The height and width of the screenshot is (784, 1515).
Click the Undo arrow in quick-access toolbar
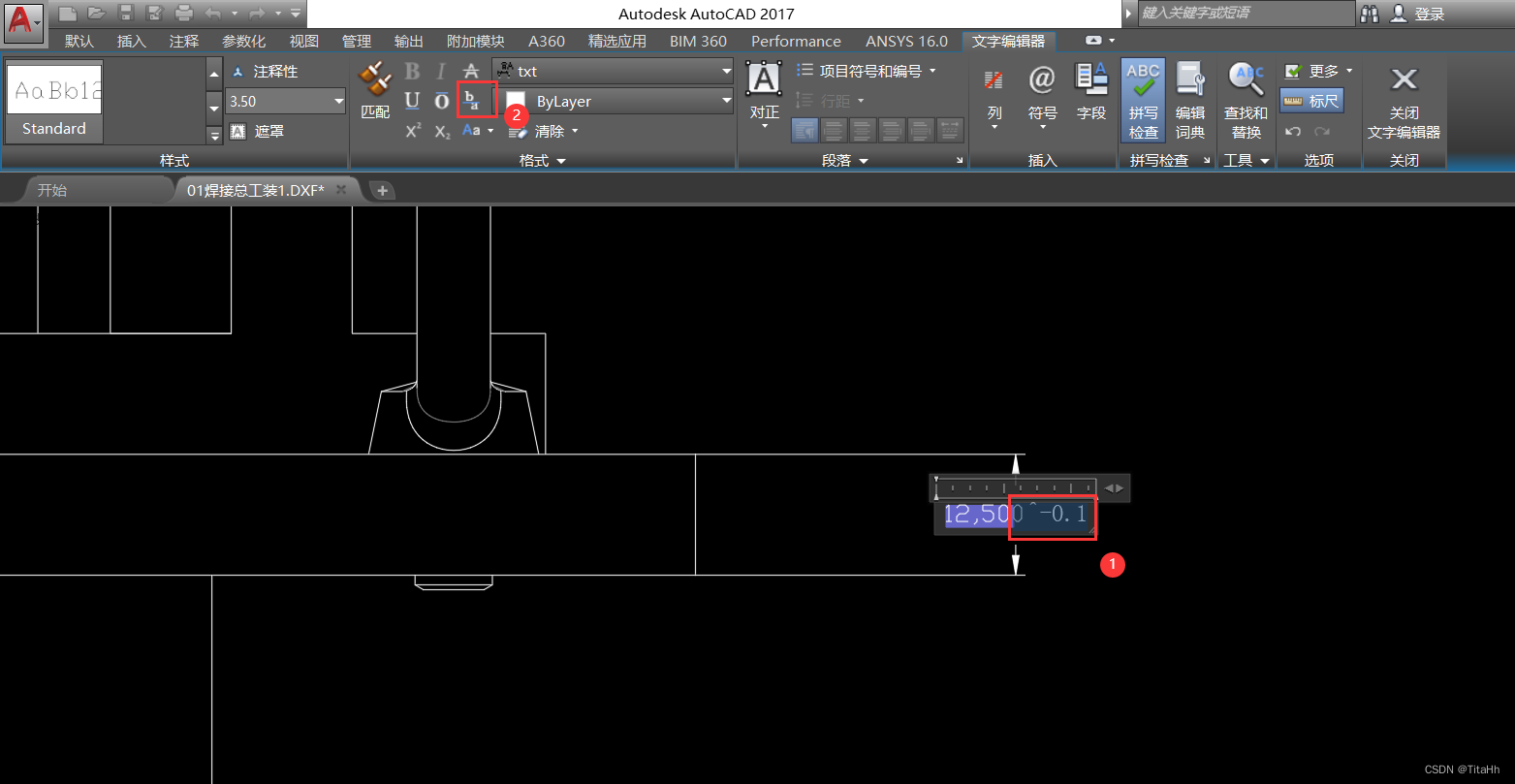[x=213, y=14]
